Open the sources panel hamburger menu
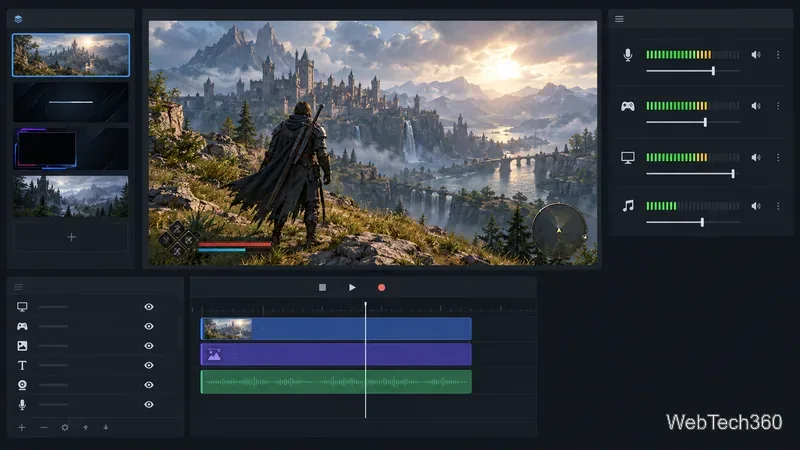The image size is (800, 450). (x=18, y=287)
